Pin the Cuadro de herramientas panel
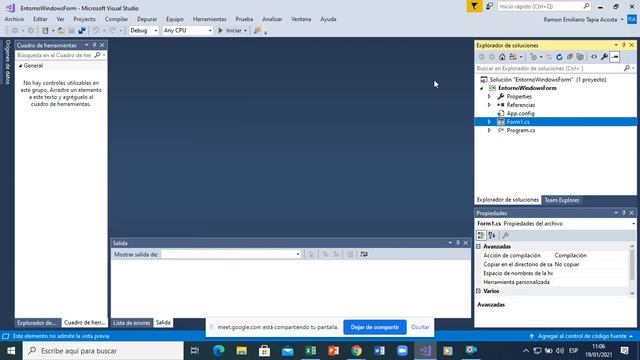 point(94,45)
